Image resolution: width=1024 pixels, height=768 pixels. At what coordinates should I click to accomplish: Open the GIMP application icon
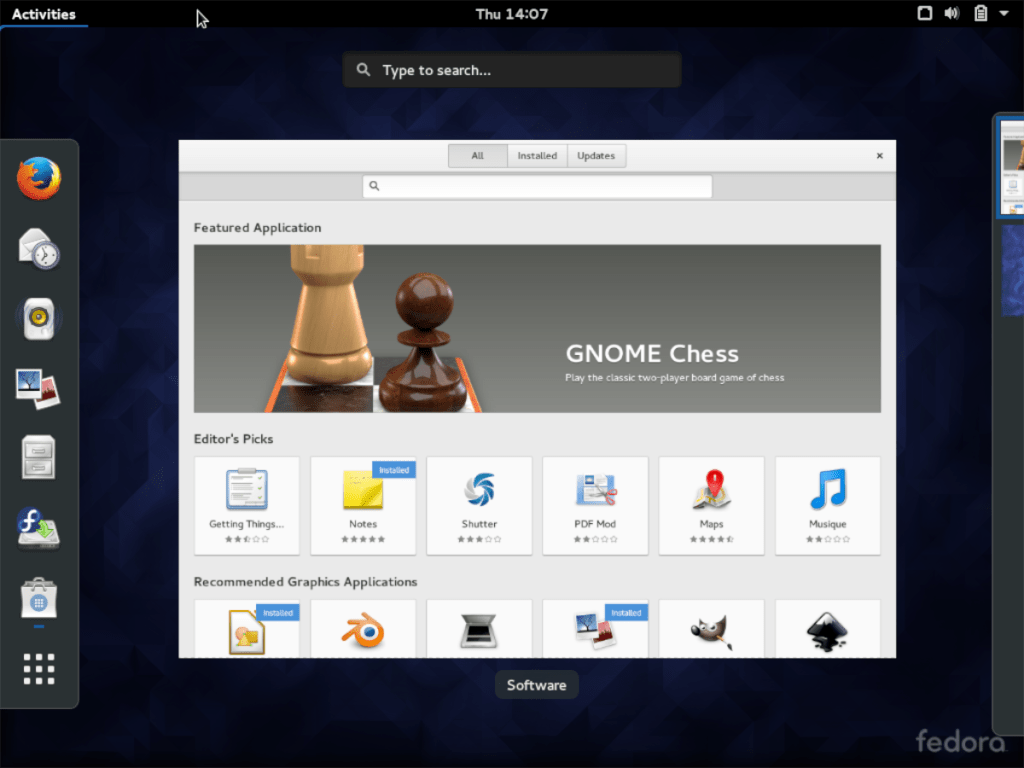click(711, 629)
